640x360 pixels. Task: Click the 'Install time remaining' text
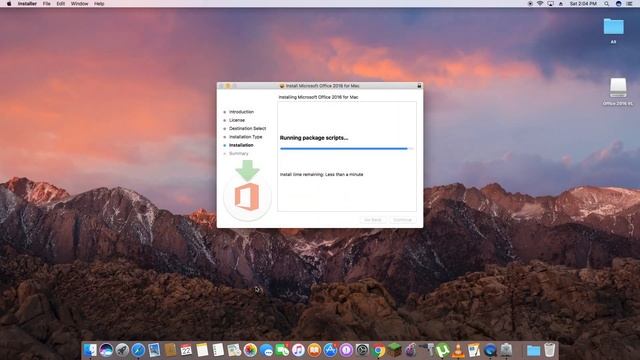point(321,174)
